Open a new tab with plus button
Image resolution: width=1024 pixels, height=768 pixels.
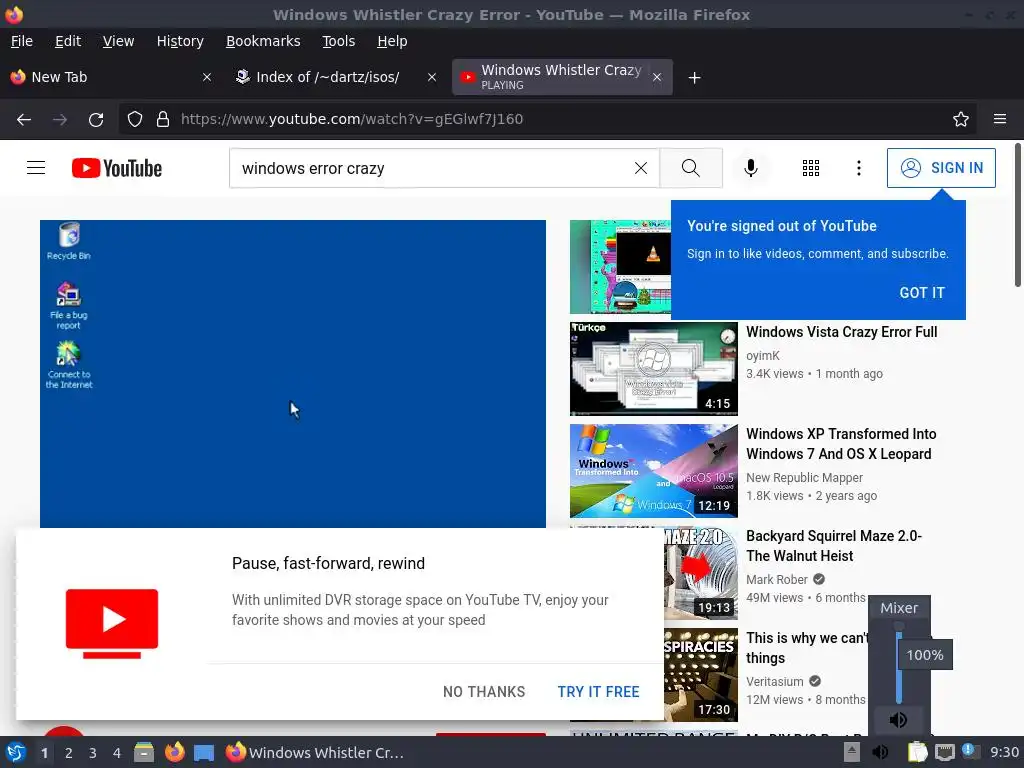point(695,78)
